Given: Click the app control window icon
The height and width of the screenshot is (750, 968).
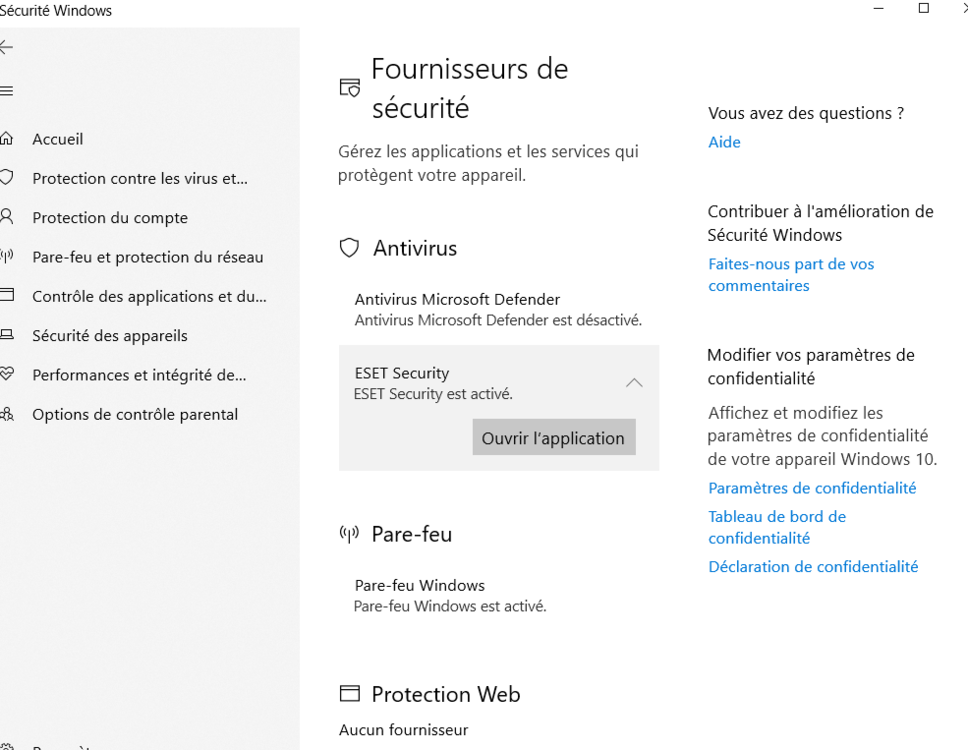Looking at the screenshot, I should tap(6, 296).
